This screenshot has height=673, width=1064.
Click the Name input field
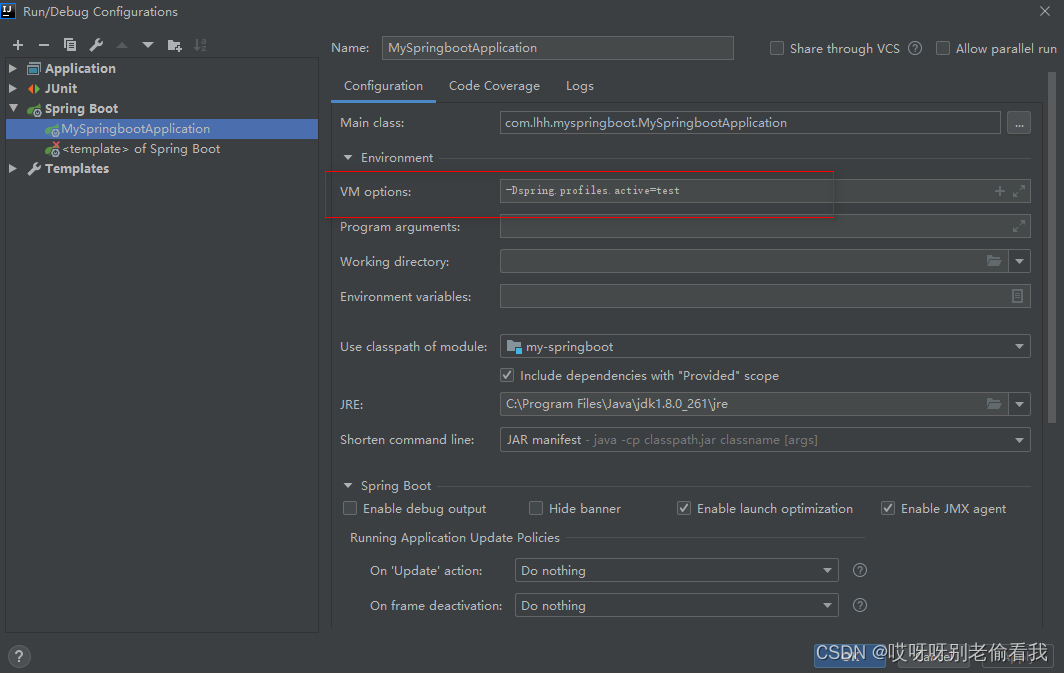click(558, 48)
